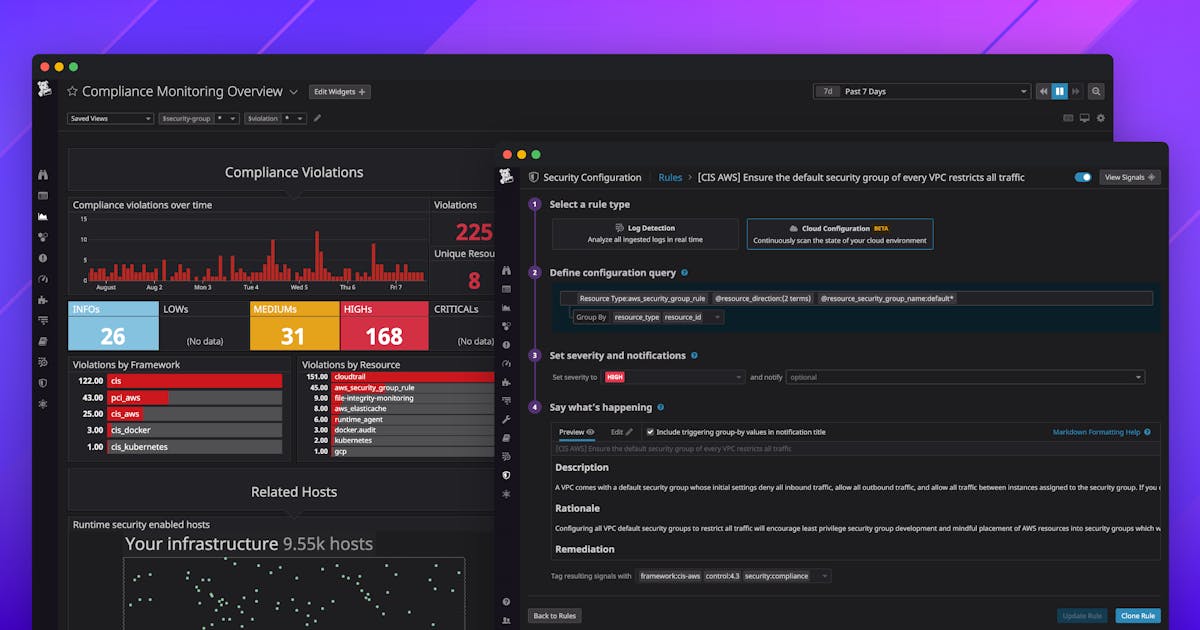Screen dimensions: 1200x630
Task: Click the TV mode monitor icon
Action: (x=1085, y=118)
